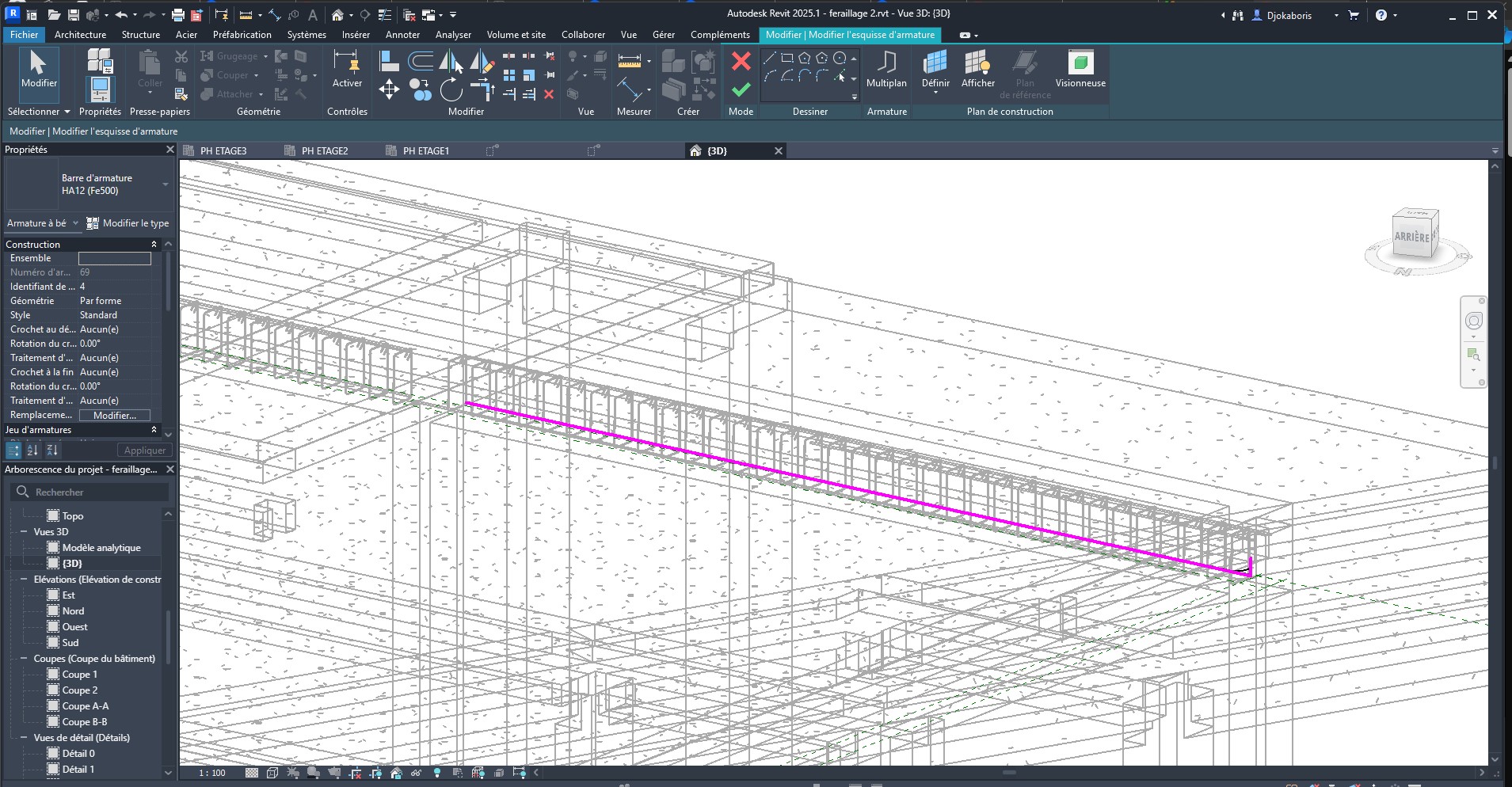This screenshot has width=1512, height=787.
Task: Switch to the PH ETAGE2 view tab
Action: 325,150
